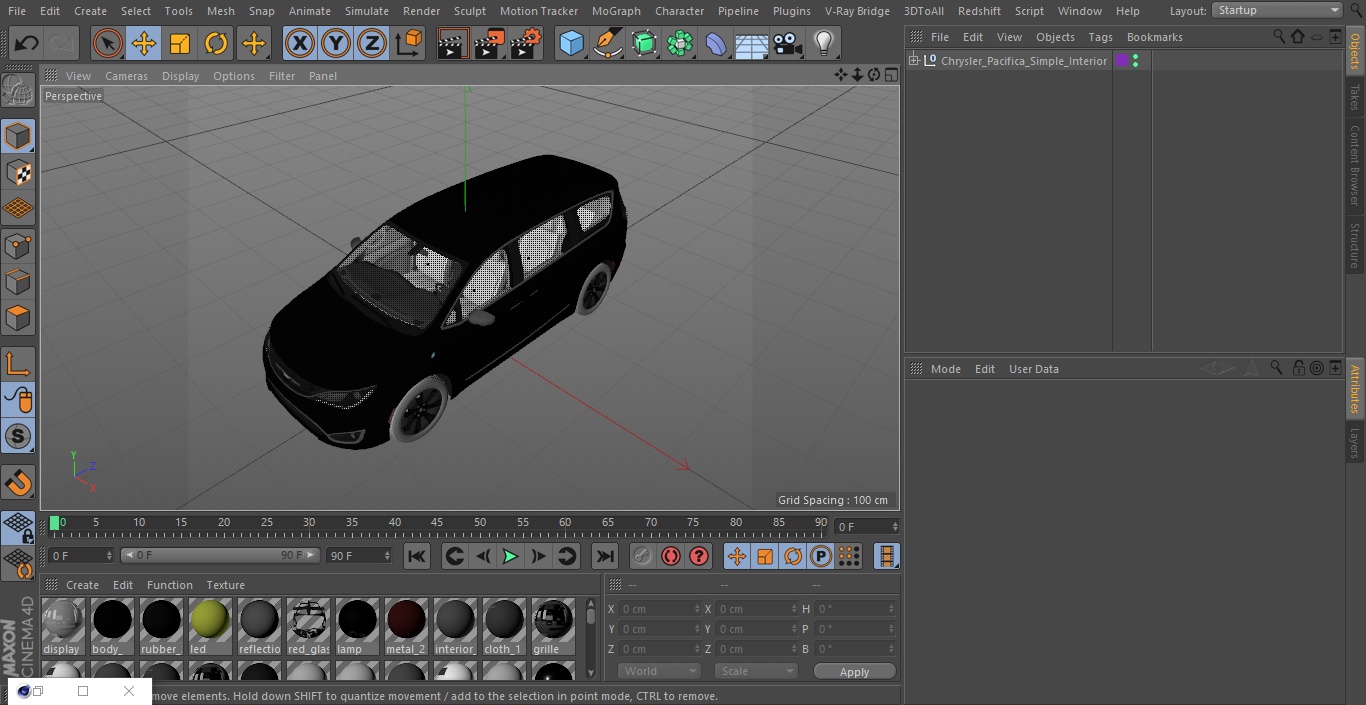Toggle X-axis lock button
The width and height of the screenshot is (1366, 705).
click(299, 43)
